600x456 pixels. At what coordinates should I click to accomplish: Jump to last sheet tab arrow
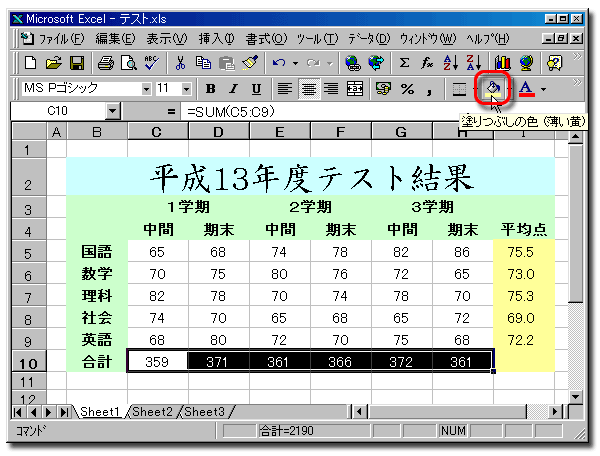point(64,412)
